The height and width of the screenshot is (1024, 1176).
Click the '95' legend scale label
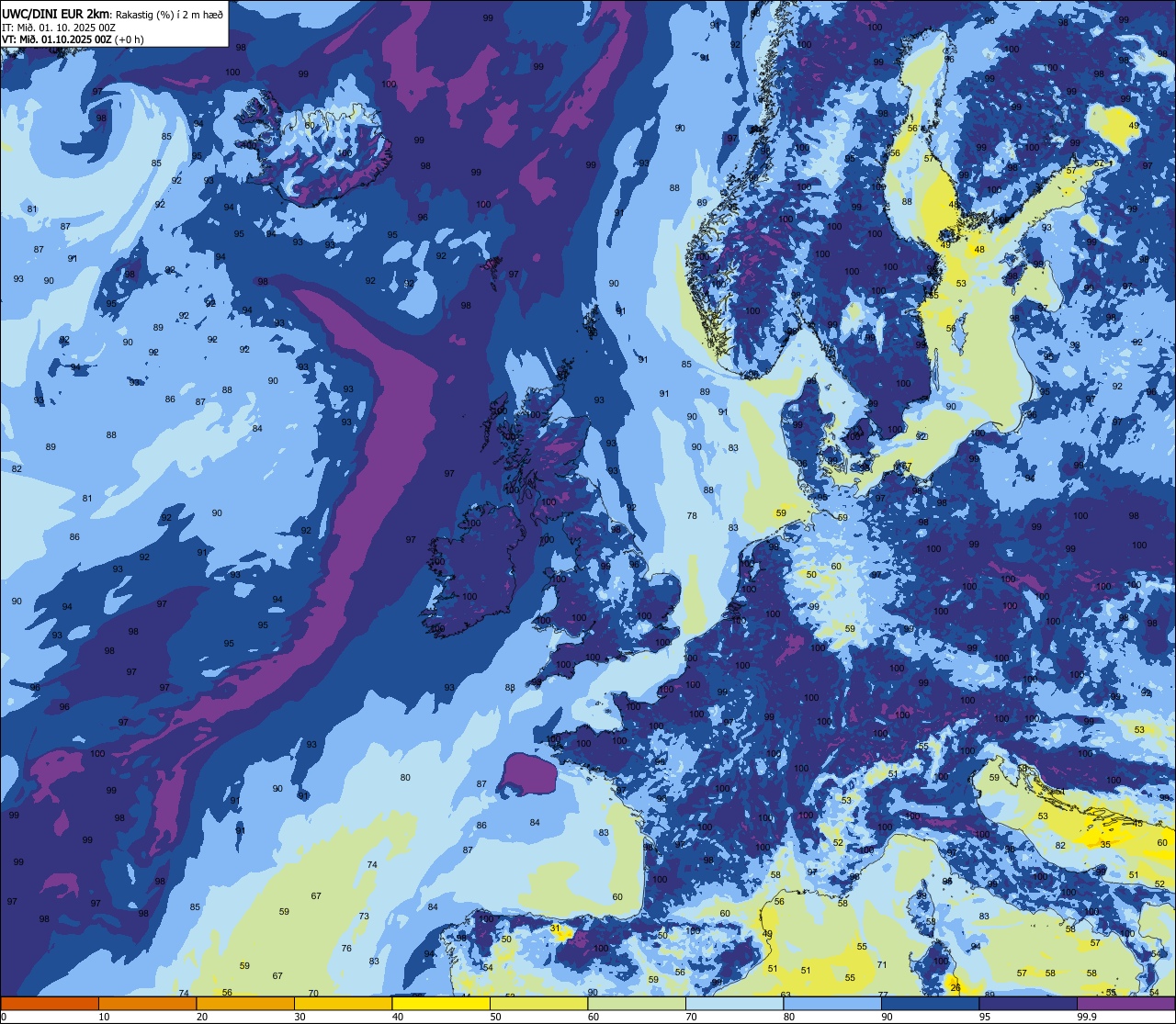point(985,1017)
